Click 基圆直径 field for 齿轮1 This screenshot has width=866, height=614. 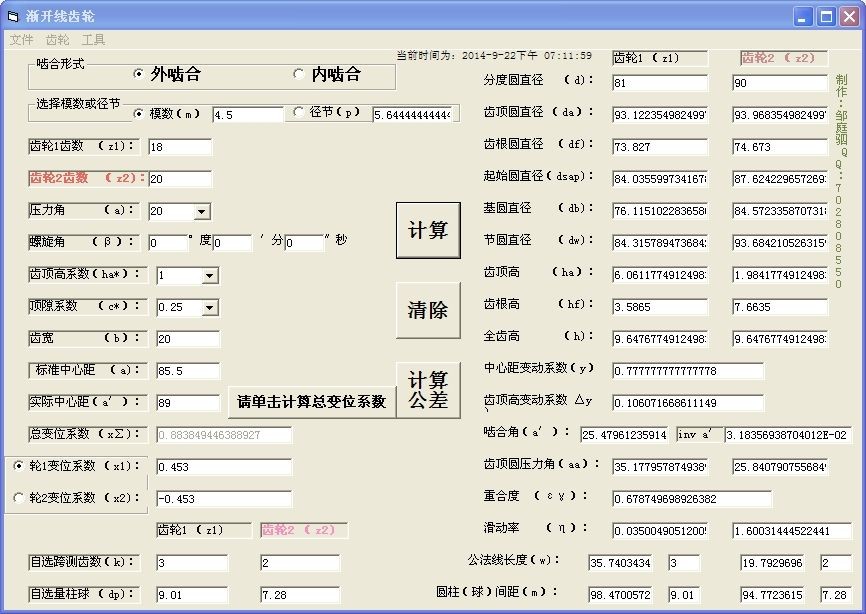[x=660, y=211]
